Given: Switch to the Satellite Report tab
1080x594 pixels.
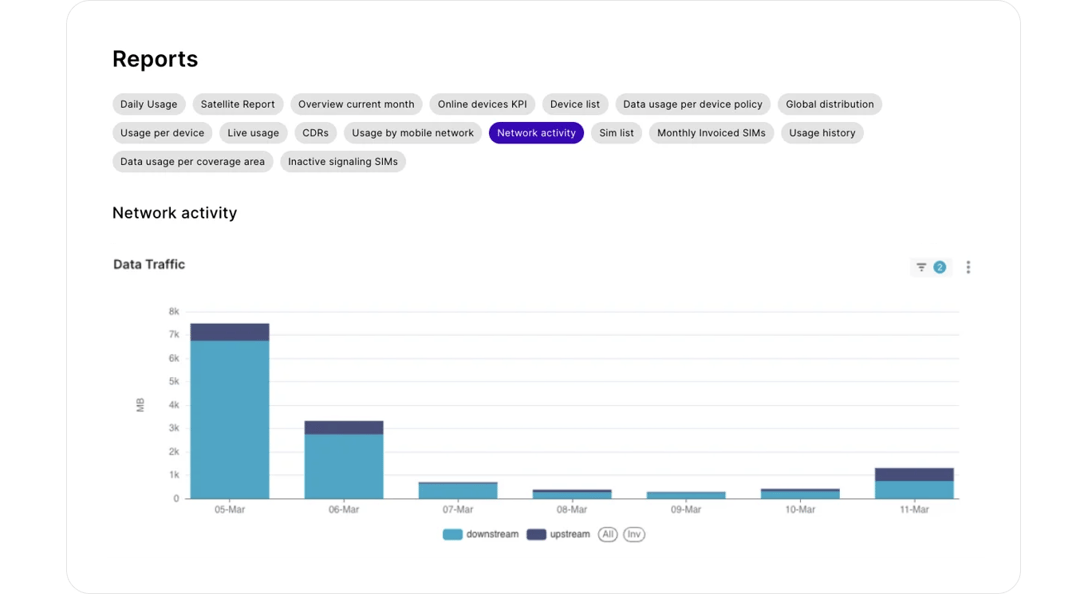Looking at the screenshot, I should tap(238, 104).
